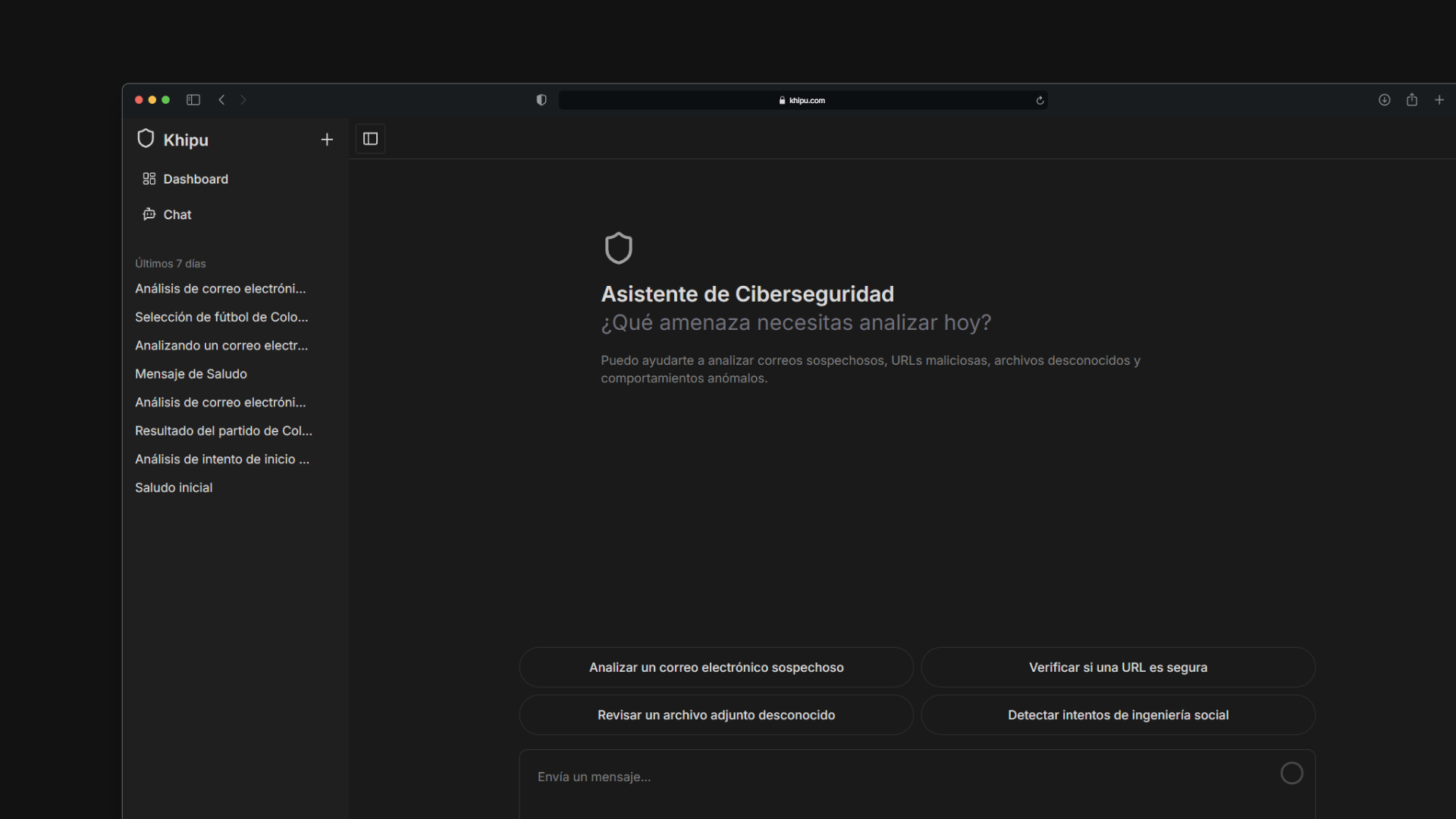Screen dimensions: 1456x819
Task: Click the browser privacy shield icon
Action: (541, 100)
